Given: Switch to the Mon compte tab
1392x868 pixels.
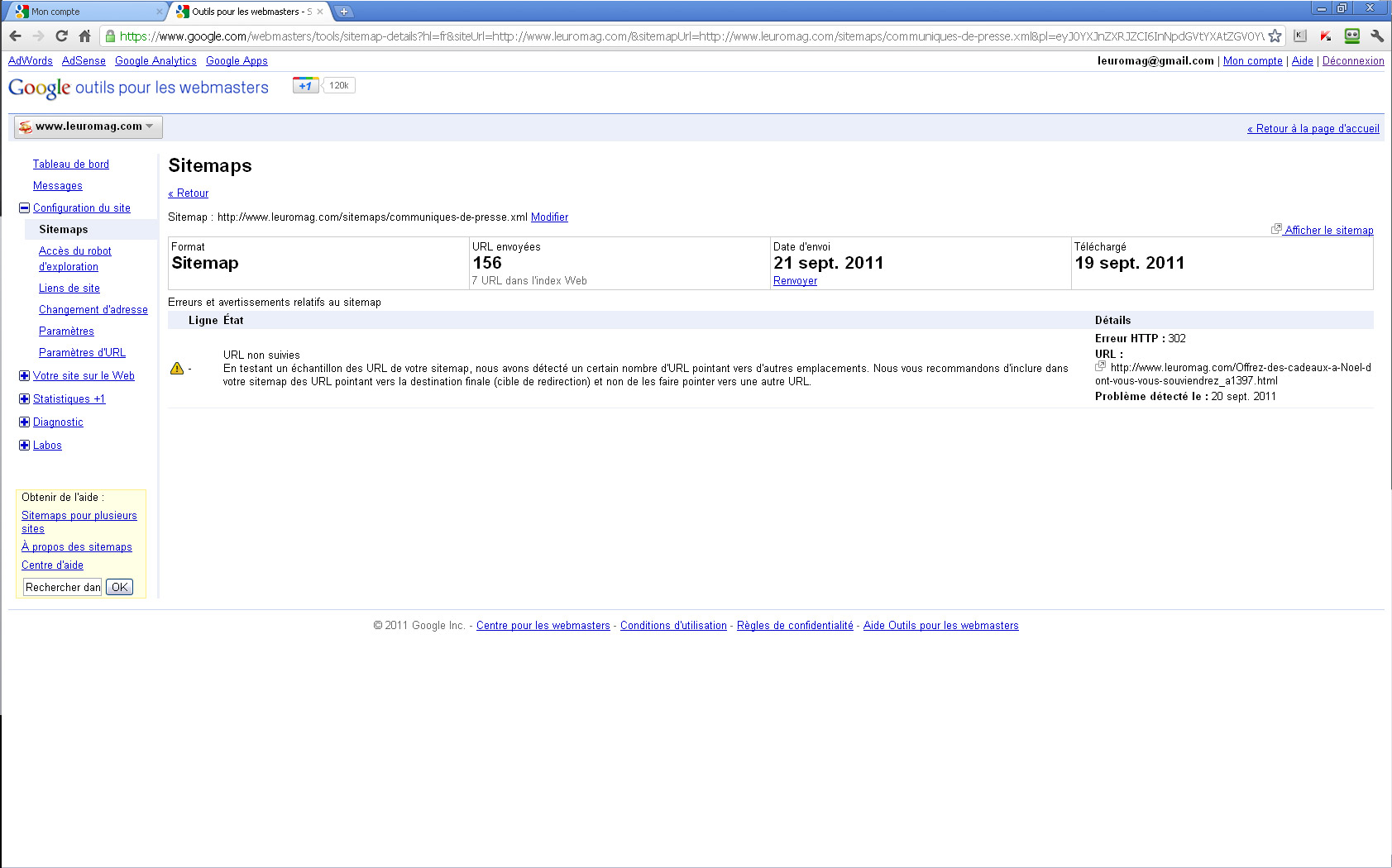Looking at the screenshot, I should [x=83, y=12].
